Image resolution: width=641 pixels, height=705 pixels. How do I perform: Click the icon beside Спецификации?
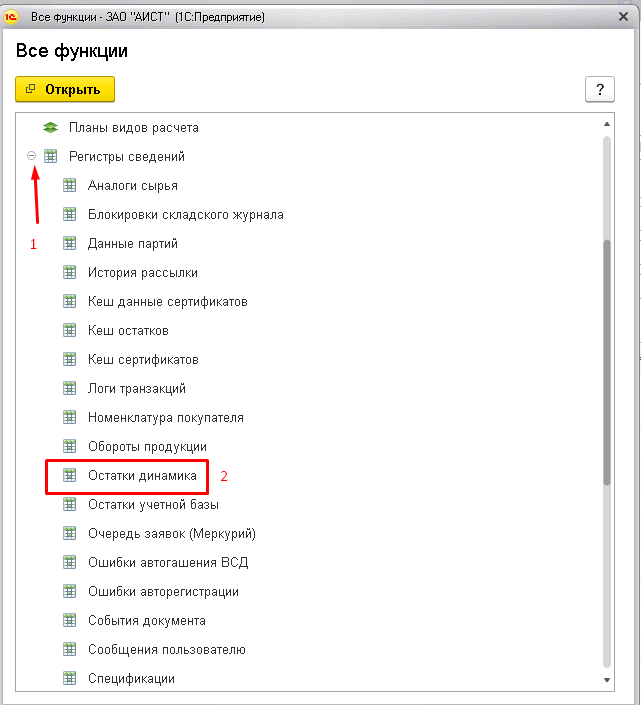[69, 678]
